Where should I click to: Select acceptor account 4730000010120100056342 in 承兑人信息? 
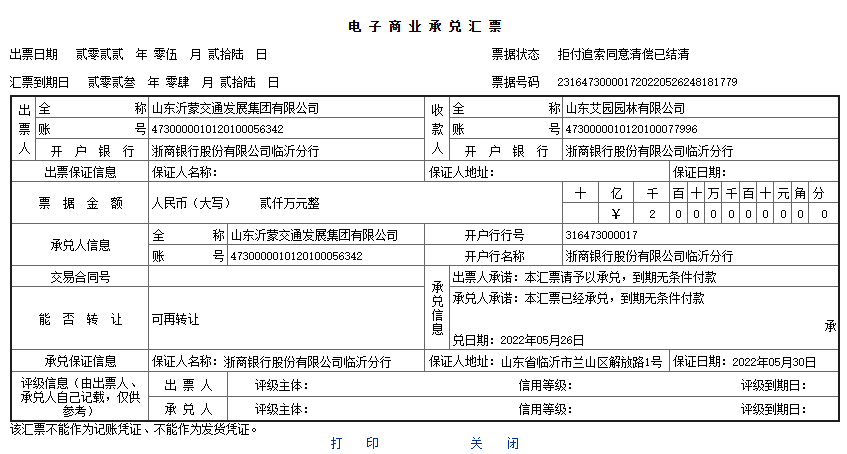tap(297, 256)
